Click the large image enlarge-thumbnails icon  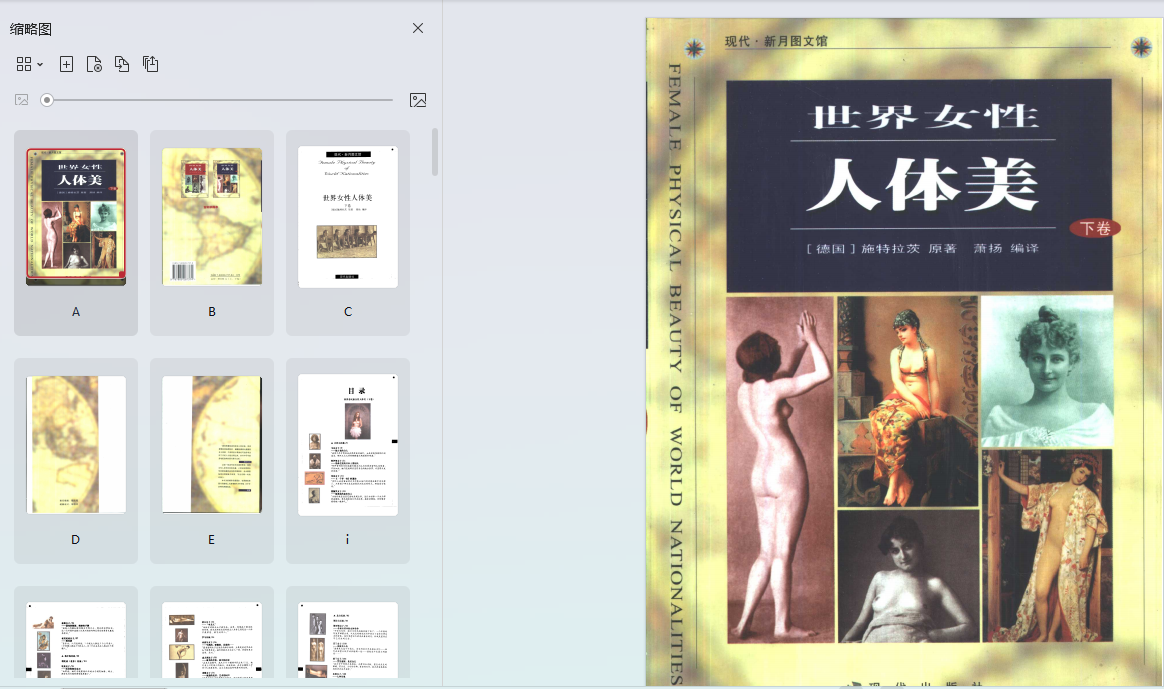(418, 100)
